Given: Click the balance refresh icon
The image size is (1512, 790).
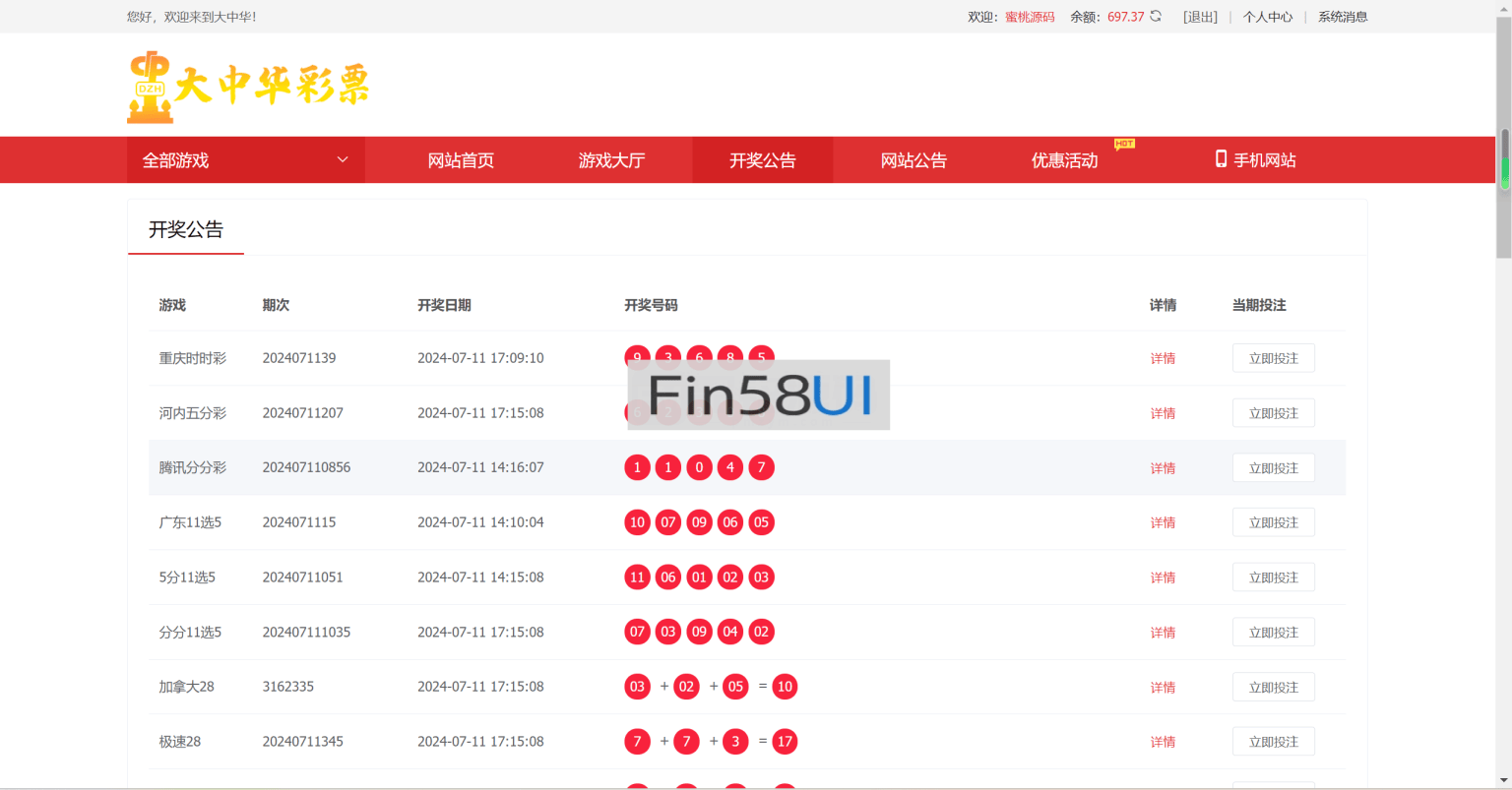Looking at the screenshot, I should tap(1156, 16).
